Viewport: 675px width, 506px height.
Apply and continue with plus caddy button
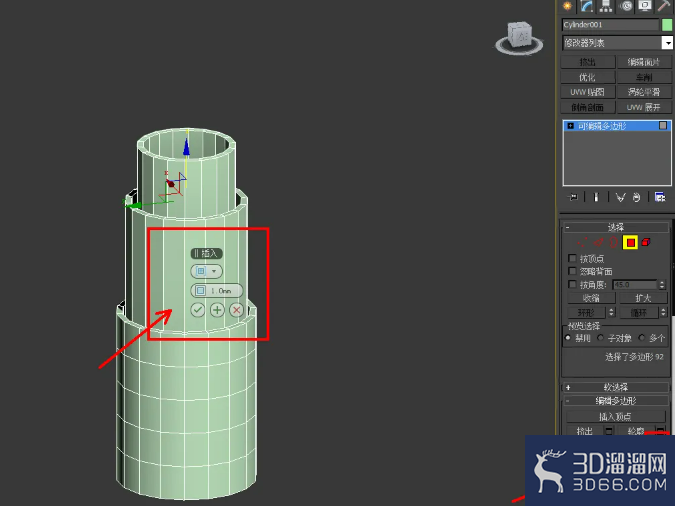coord(217,310)
